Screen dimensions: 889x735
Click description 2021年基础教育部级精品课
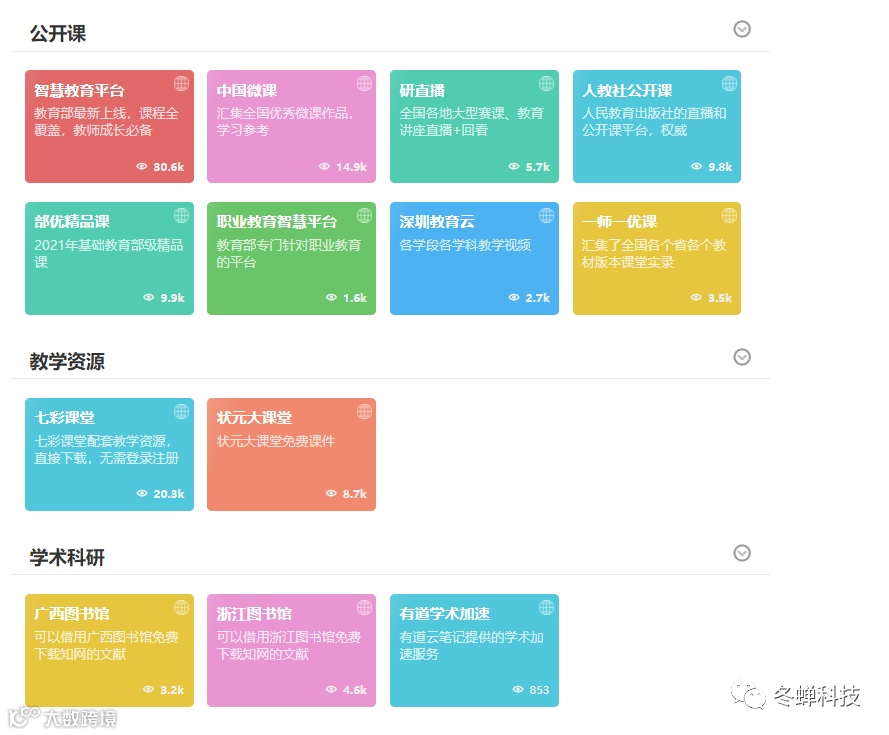tap(108, 253)
